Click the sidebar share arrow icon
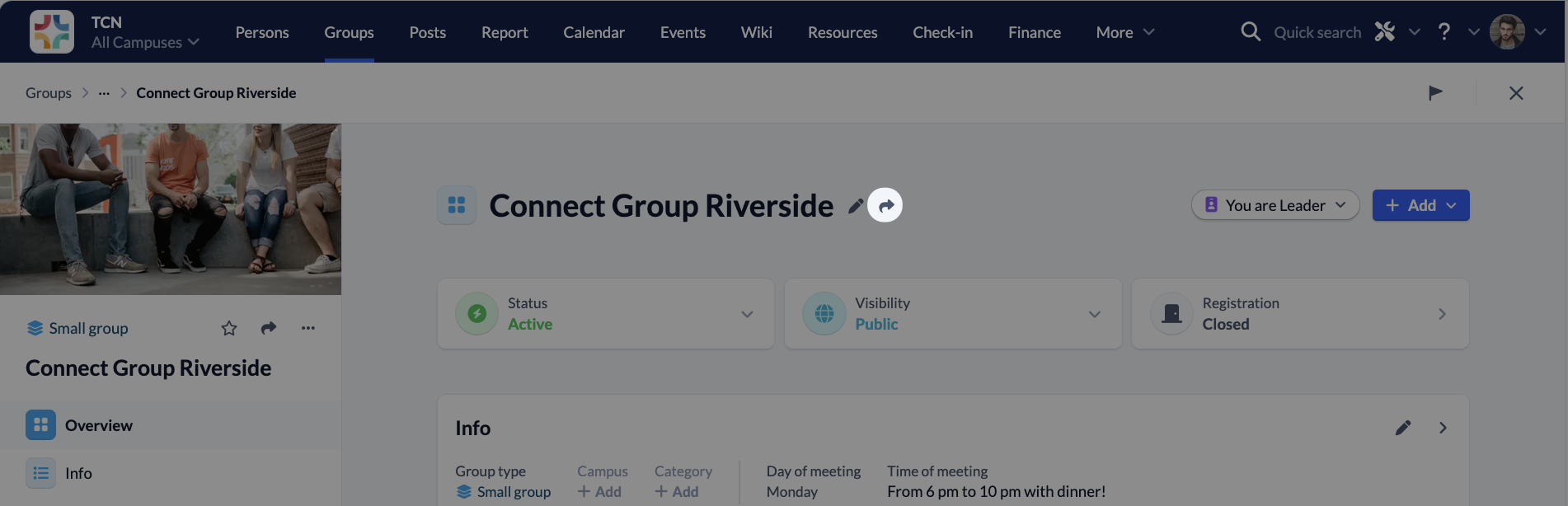The width and height of the screenshot is (1568, 506). 269,329
